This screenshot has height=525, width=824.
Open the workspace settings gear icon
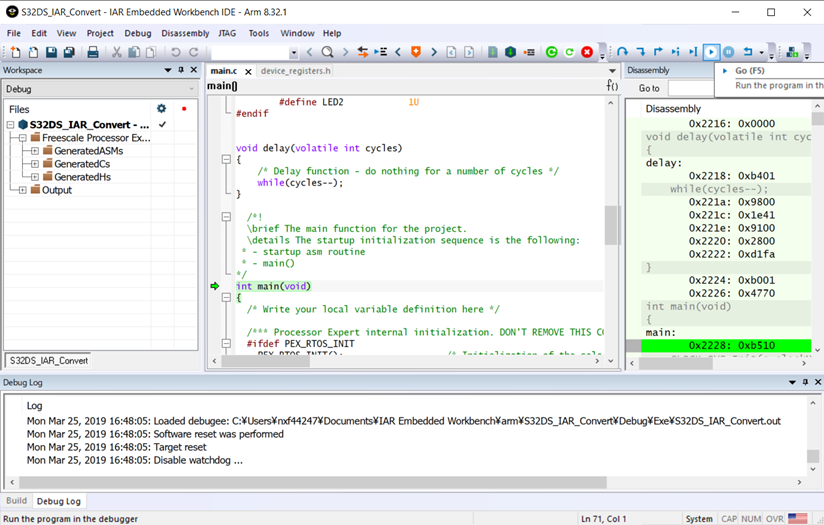(161, 108)
